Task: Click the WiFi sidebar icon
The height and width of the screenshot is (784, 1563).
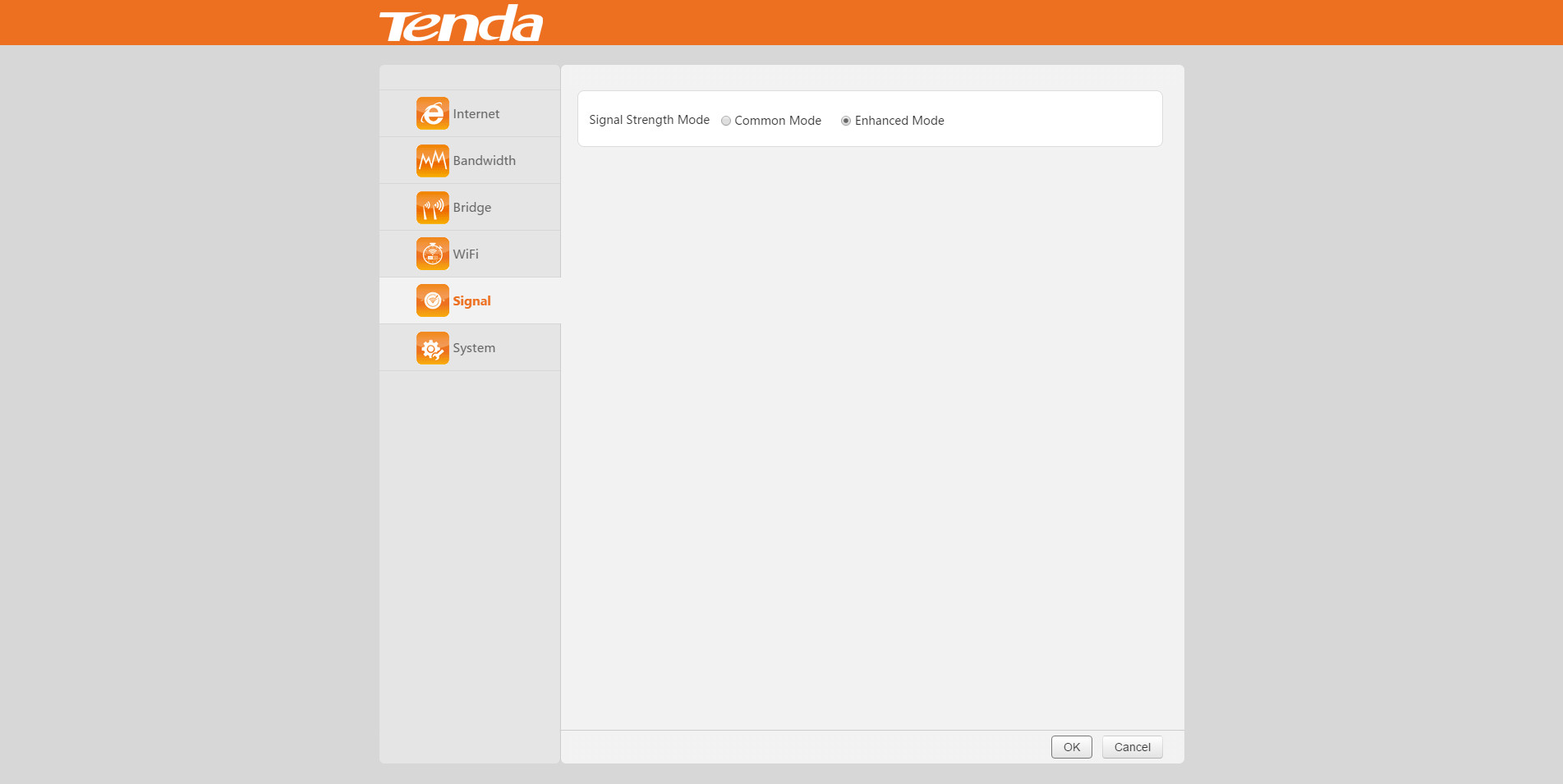Action: coord(433,254)
